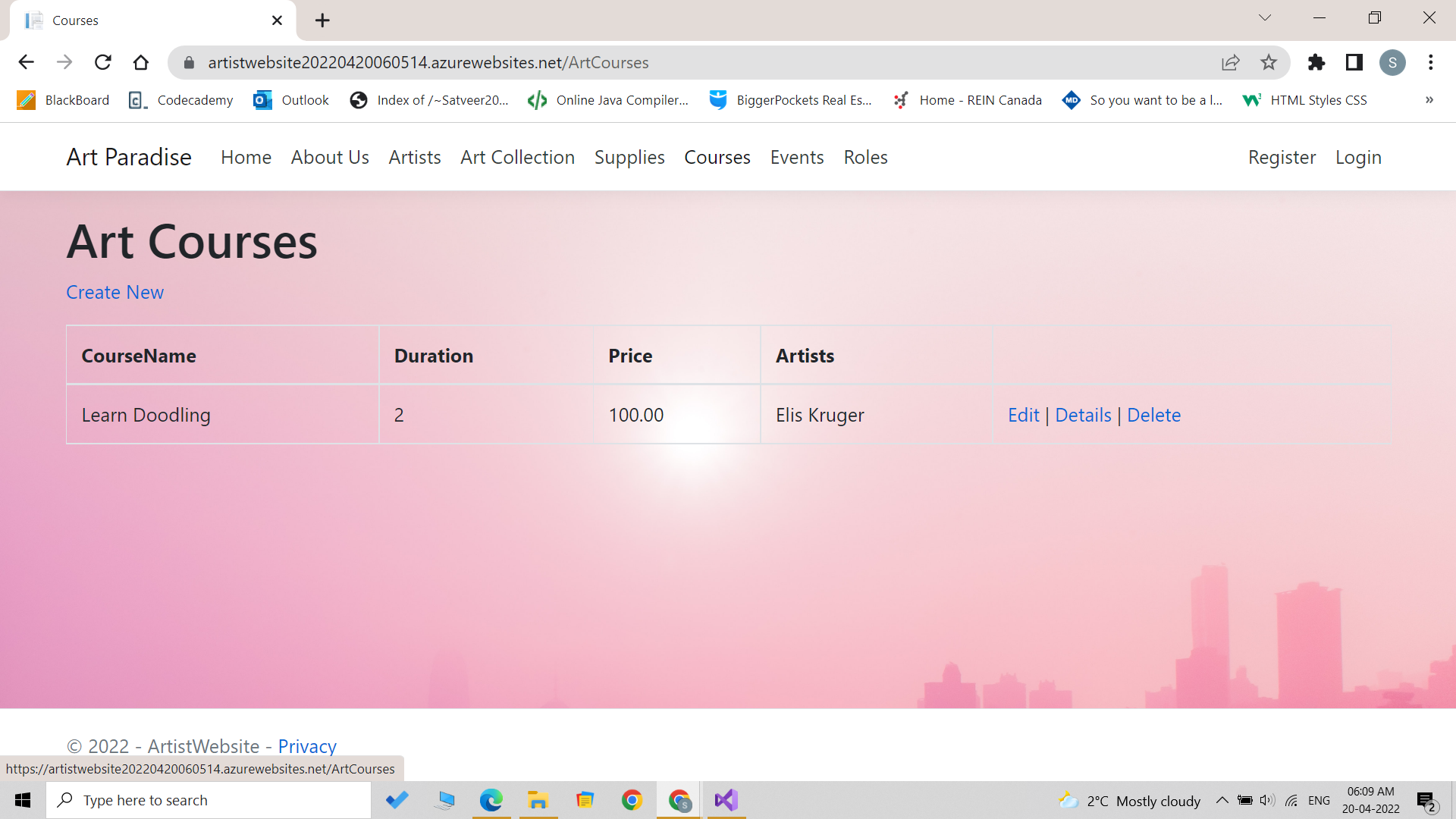Open 'So you want to be a' bookmark
This screenshot has width=1456, height=819.
pyautogui.click(x=1142, y=100)
